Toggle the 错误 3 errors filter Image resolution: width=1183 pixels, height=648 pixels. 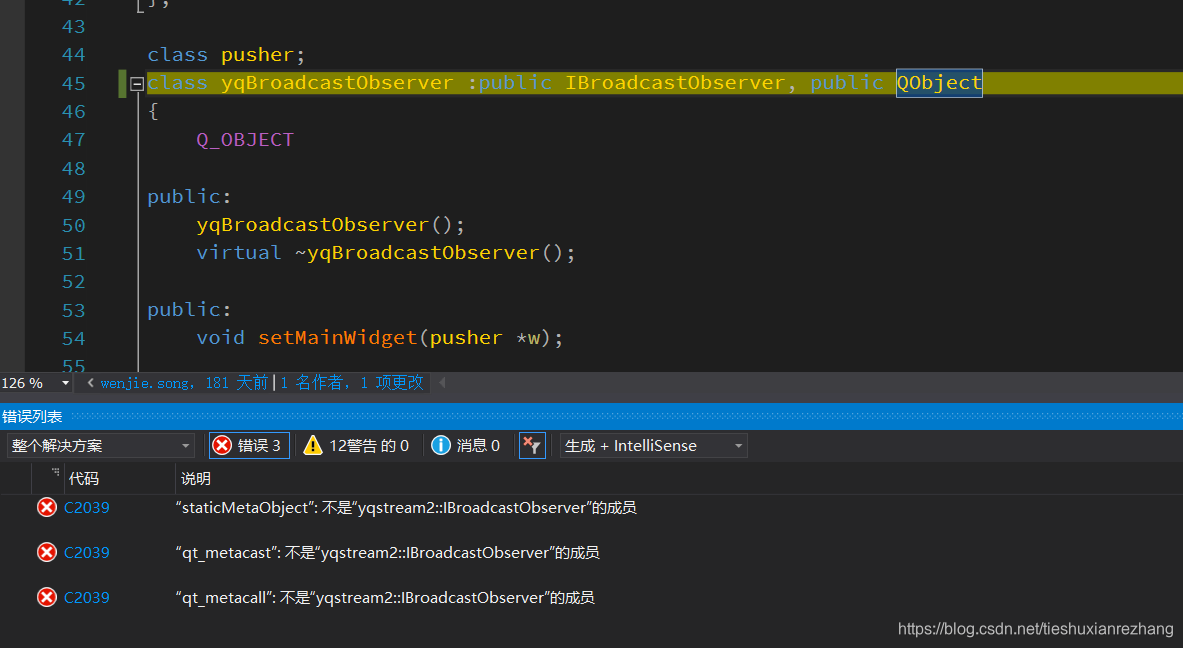(x=248, y=445)
